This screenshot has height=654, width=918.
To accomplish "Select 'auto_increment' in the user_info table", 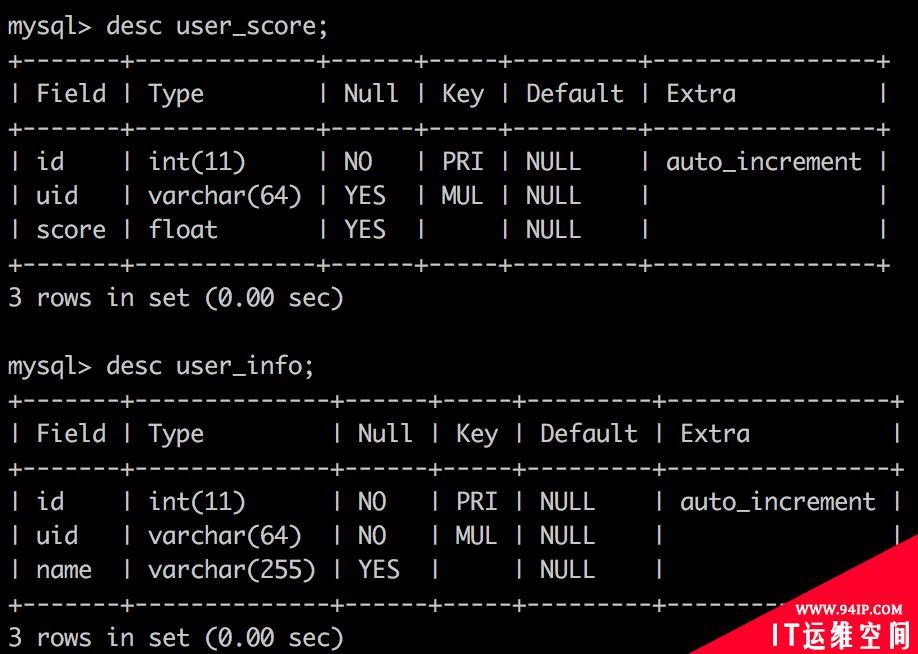I will pos(777,502).
